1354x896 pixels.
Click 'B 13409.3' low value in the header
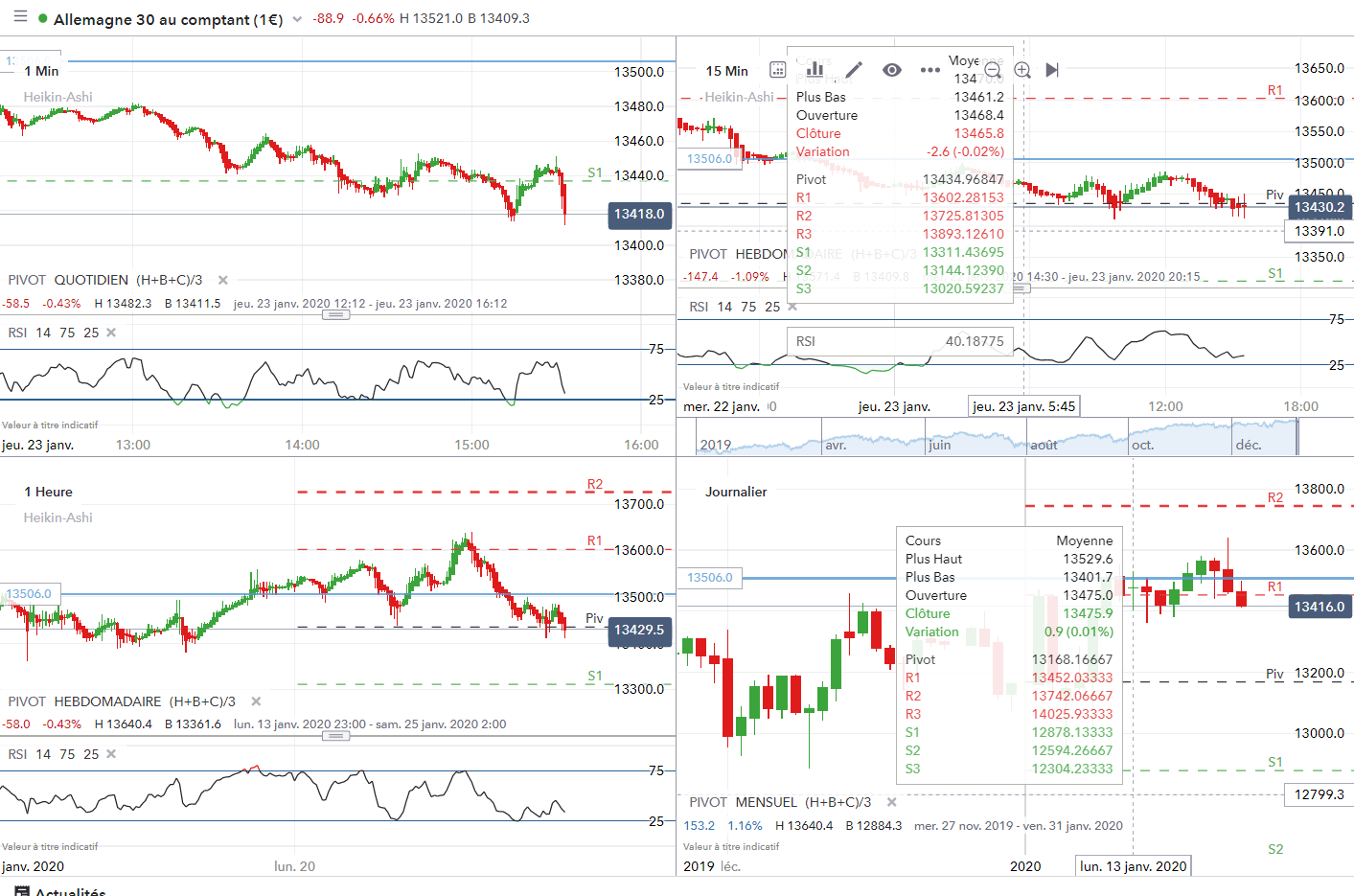(x=498, y=18)
